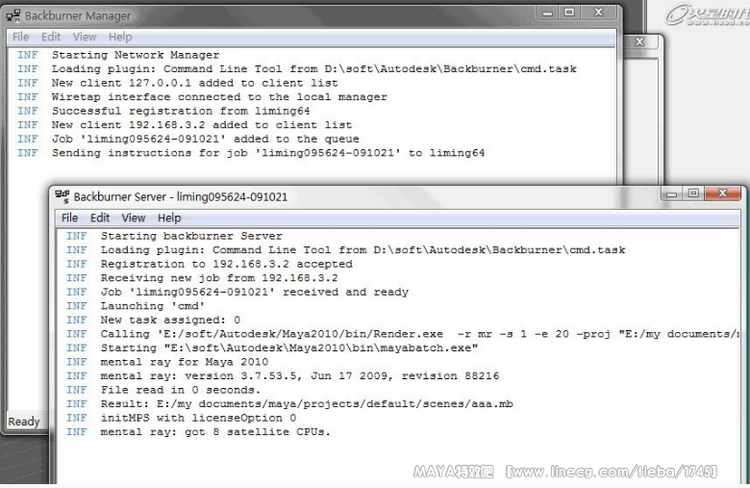
Task: Close the Backburner Server window
Action: (723, 194)
